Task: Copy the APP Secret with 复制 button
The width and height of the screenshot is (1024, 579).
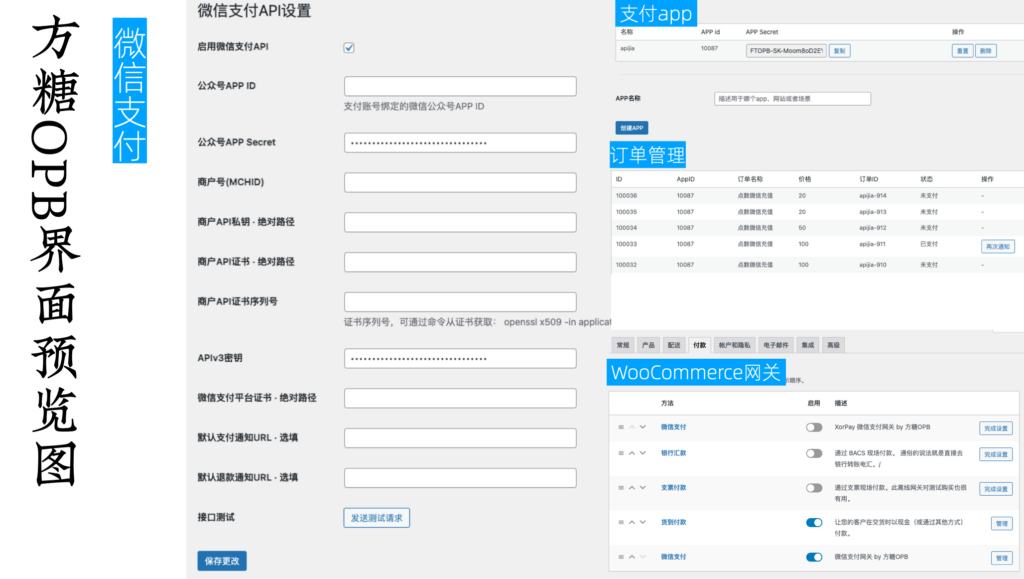Action: (x=839, y=50)
